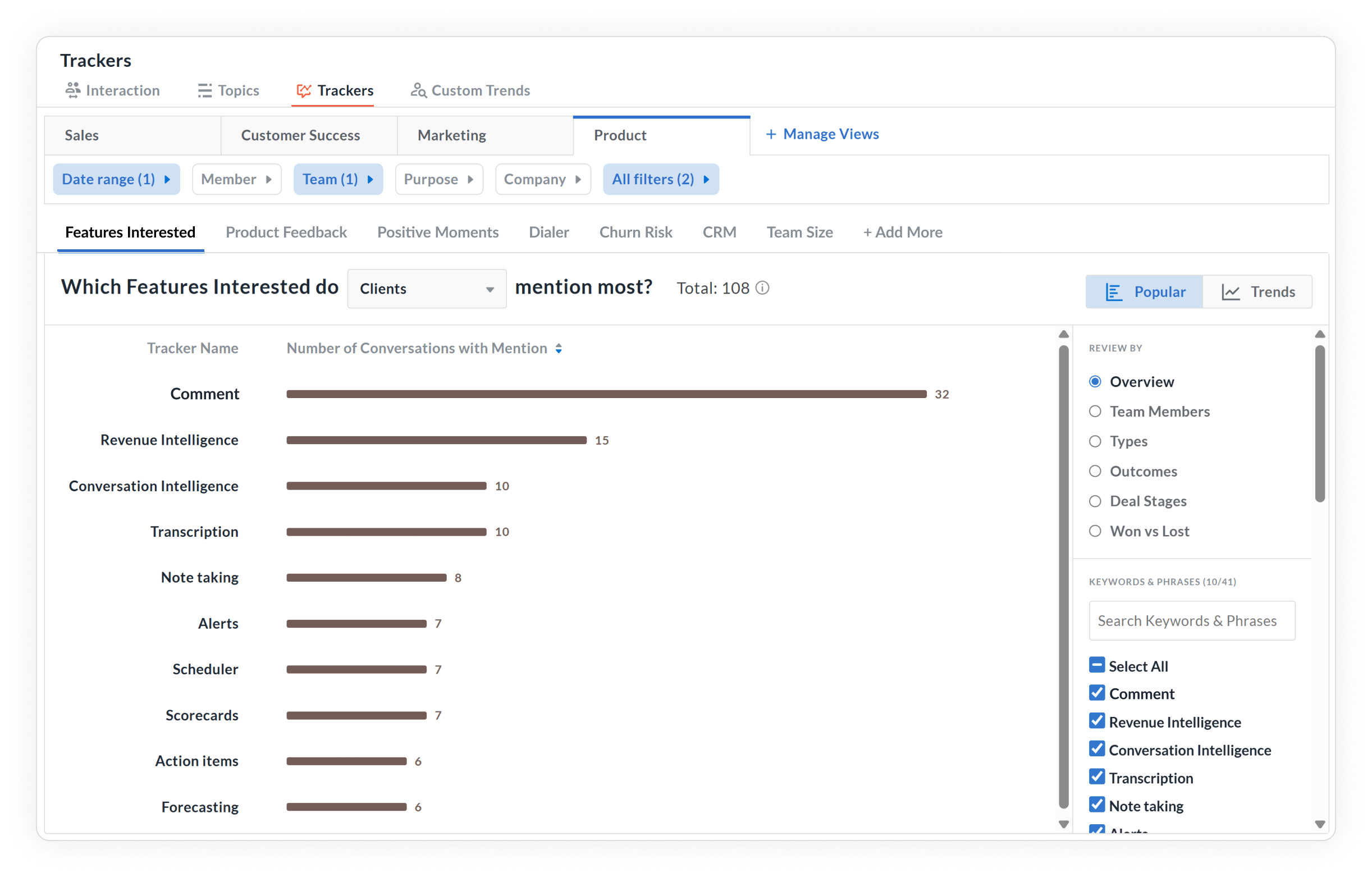Image resolution: width=1372 pixels, height=877 pixels.
Task: Select the Won vs Lost radio button
Action: pos(1095,531)
